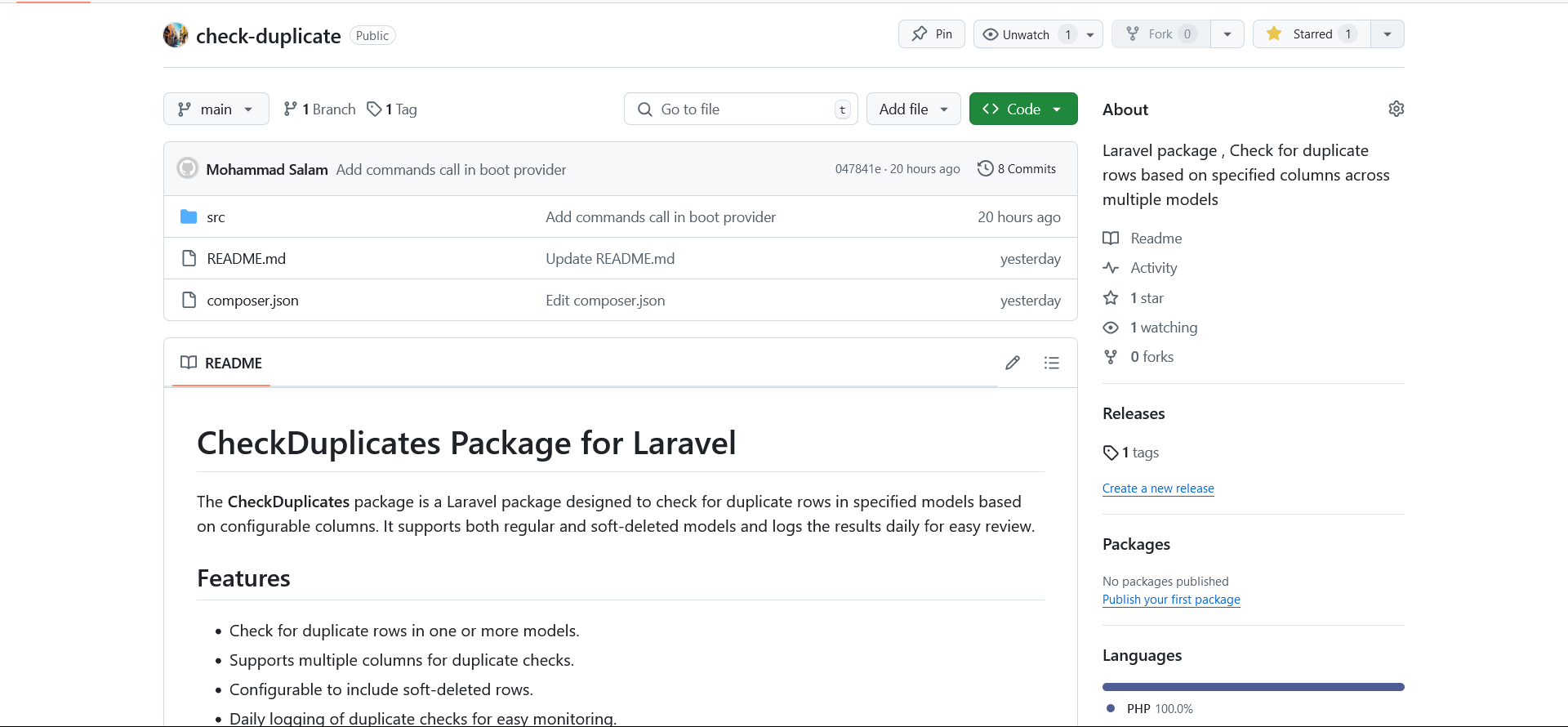Open latest commit message in header
1568x727 pixels.
[451, 169]
